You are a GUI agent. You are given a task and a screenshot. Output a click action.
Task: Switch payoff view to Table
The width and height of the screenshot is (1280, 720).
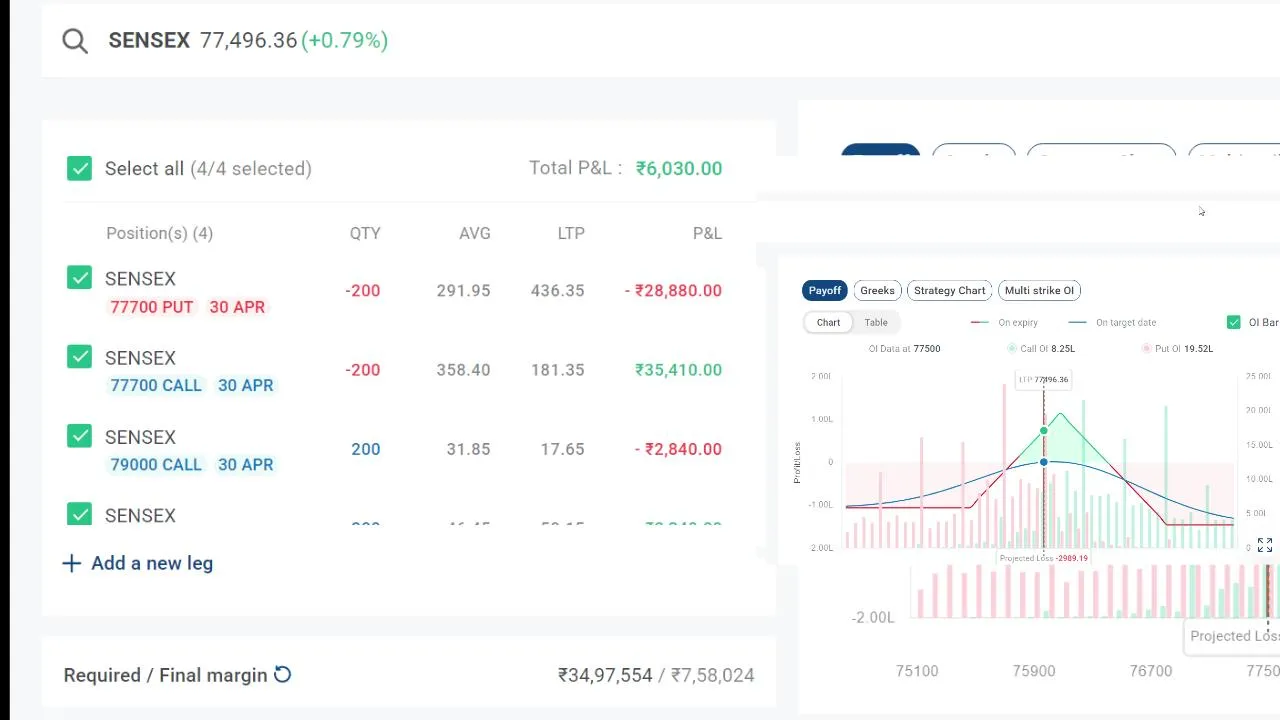coord(876,323)
